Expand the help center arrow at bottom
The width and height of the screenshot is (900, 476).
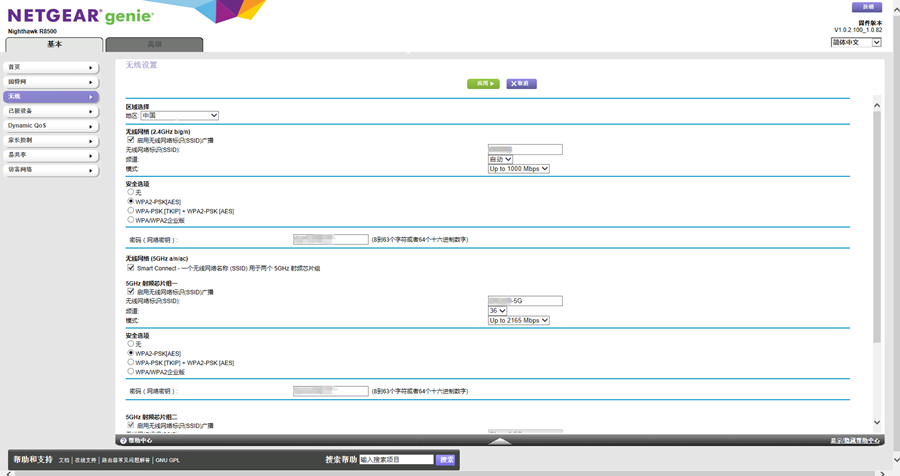pyautogui.click(x=500, y=440)
